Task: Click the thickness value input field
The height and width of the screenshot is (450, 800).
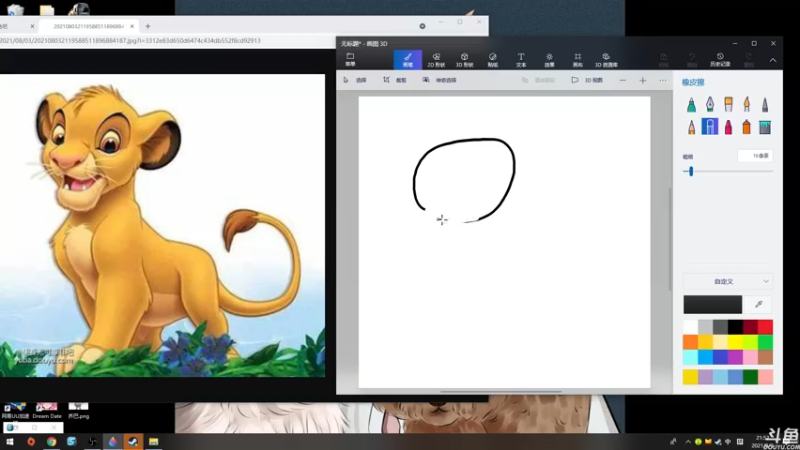Action: 755,156
